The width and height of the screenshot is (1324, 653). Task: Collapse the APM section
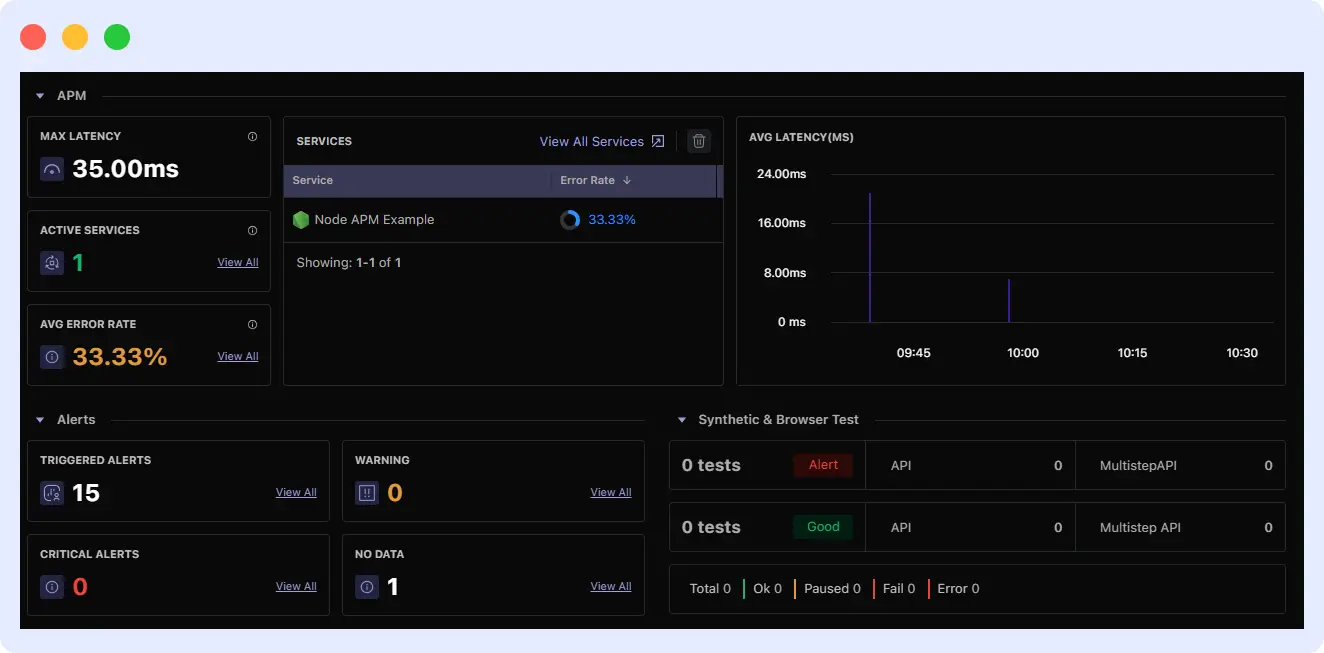point(40,96)
